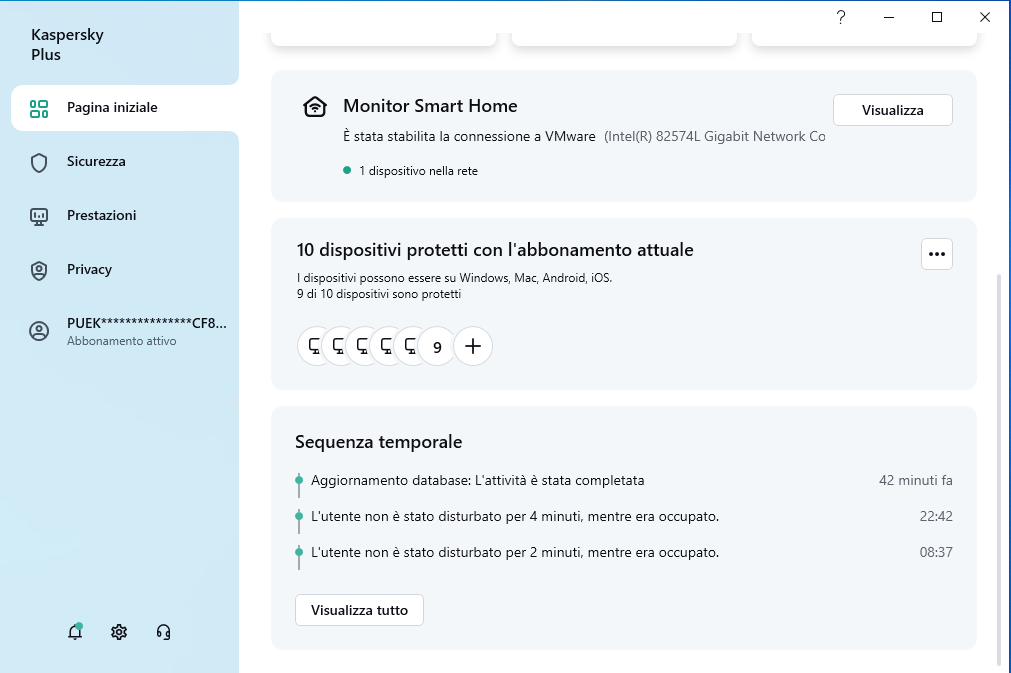This screenshot has height=673, width=1011.
Task: Click the device count badge showing 9
Action: 437,347
